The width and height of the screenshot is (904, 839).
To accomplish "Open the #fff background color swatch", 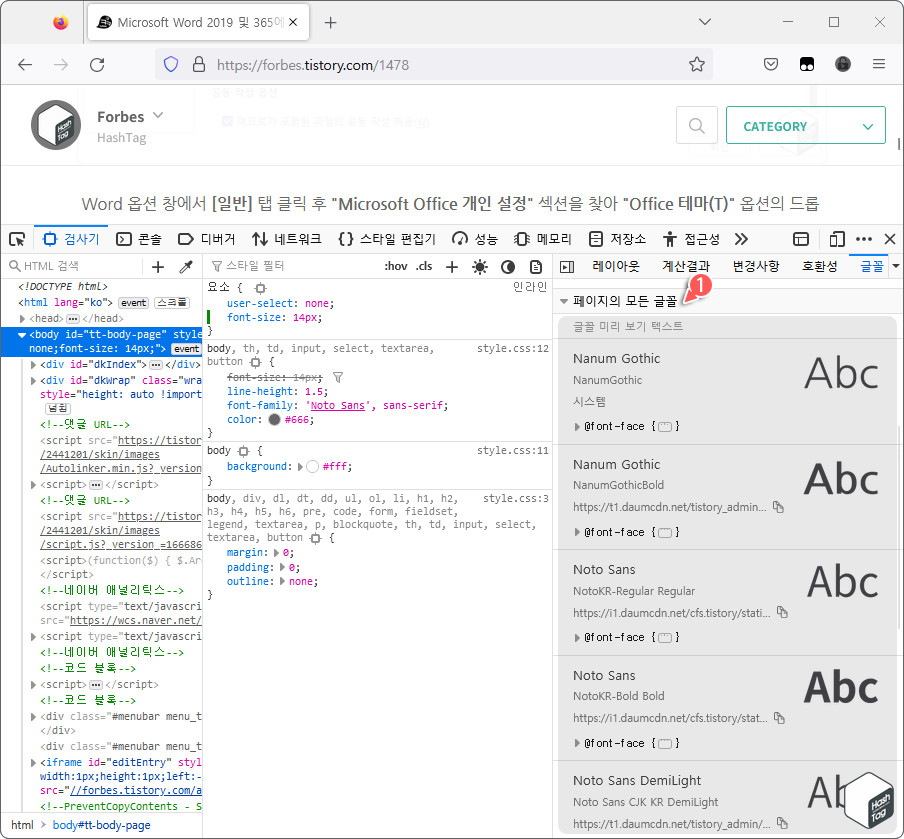I will click(312, 466).
